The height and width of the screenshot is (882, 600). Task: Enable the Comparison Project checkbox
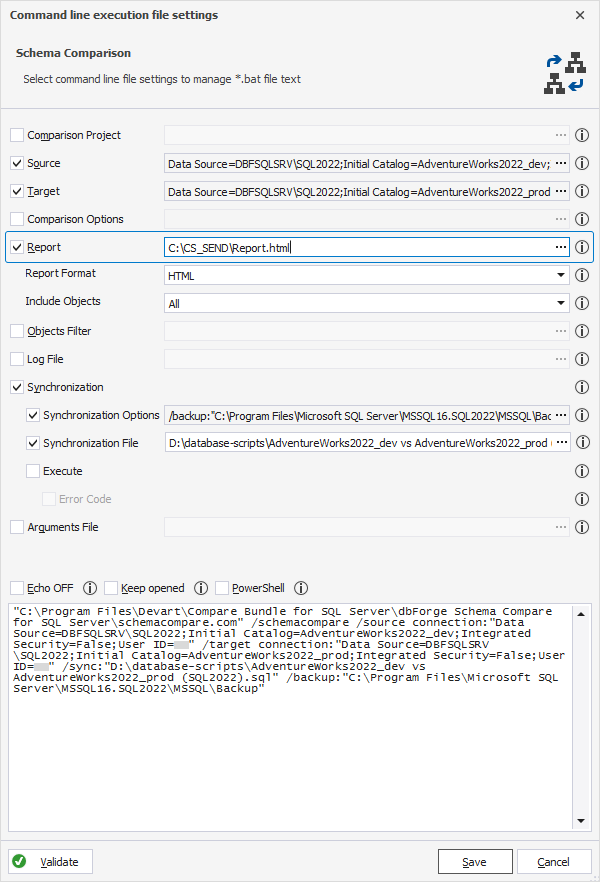pos(17,135)
